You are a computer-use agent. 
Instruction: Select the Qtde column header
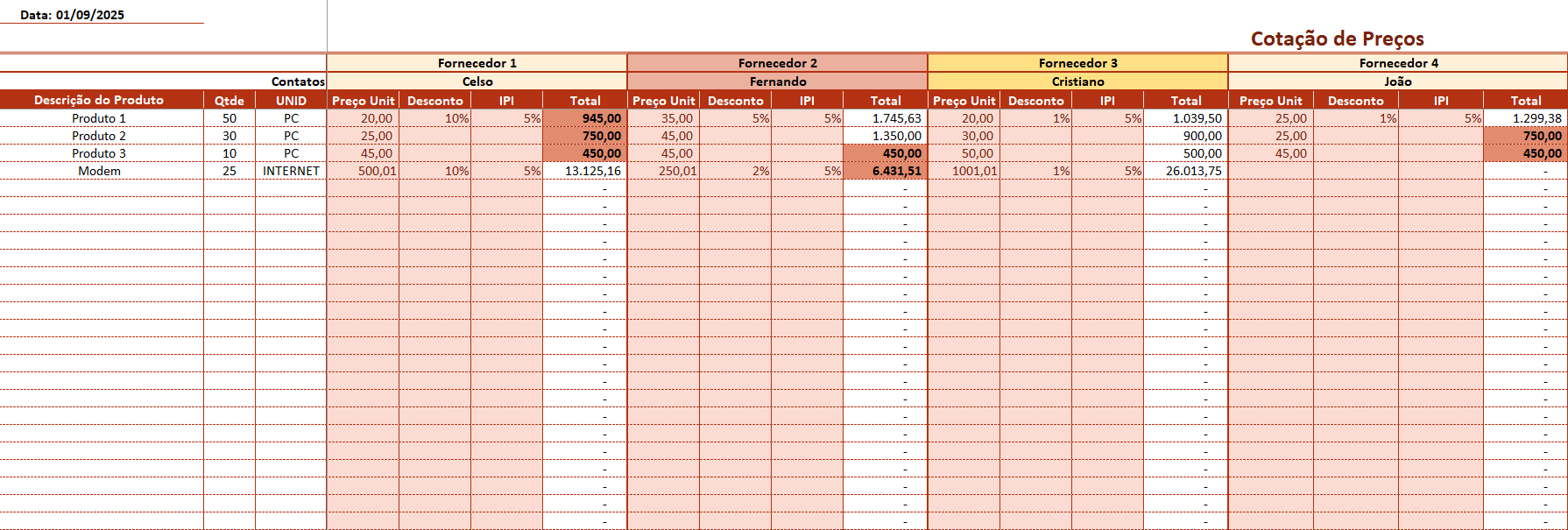click(230, 101)
